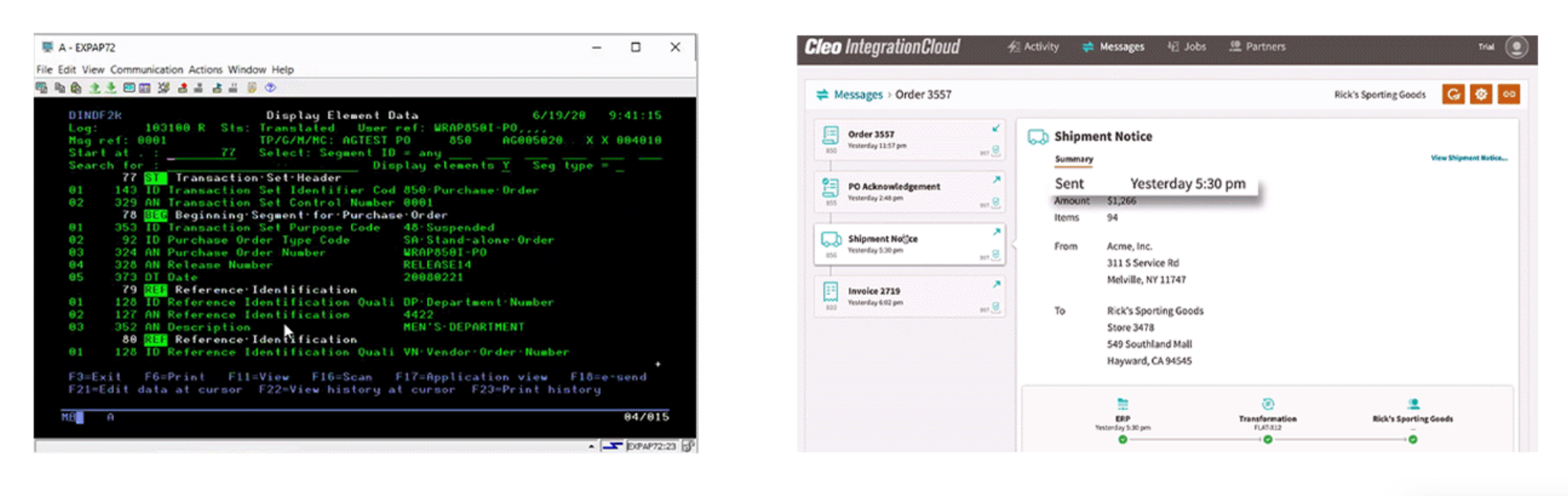The width and height of the screenshot is (1568, 496).
Task: Go to Partners tab in Cleo
Action: click(1257, 47)
